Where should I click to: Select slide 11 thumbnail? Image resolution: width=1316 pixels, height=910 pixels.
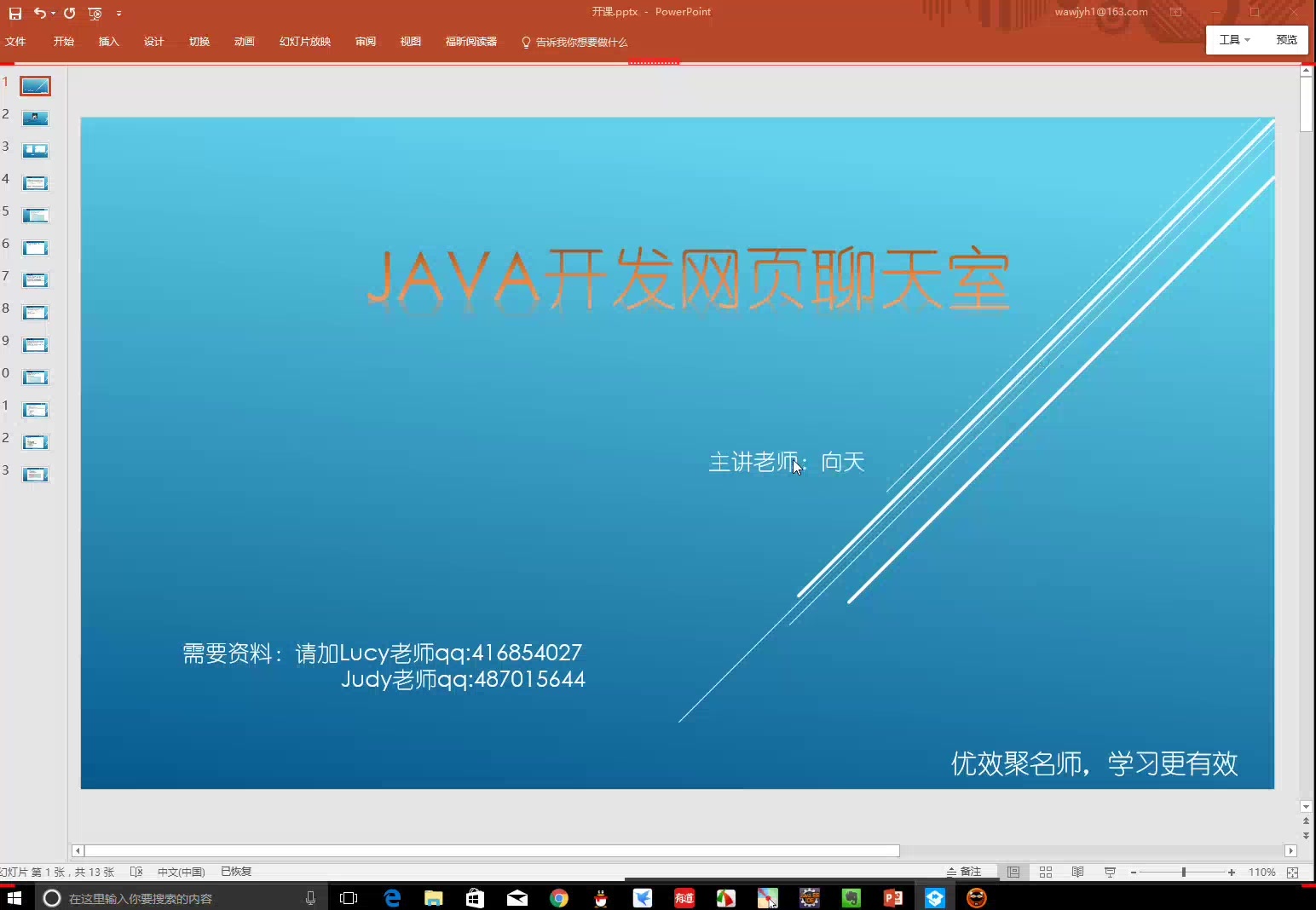point(35,410)
